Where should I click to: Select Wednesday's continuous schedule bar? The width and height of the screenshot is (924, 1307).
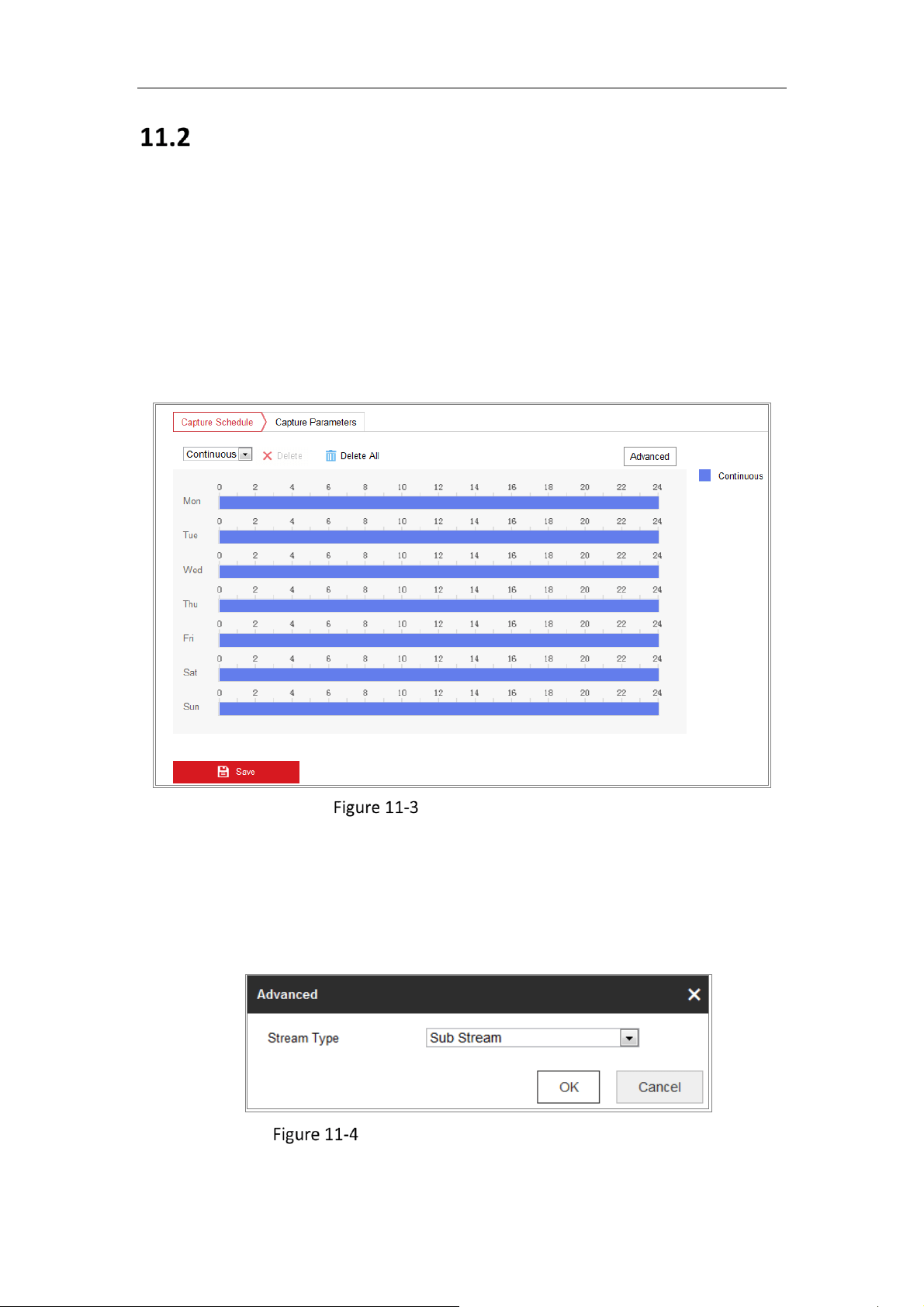[x=439, y=572]
